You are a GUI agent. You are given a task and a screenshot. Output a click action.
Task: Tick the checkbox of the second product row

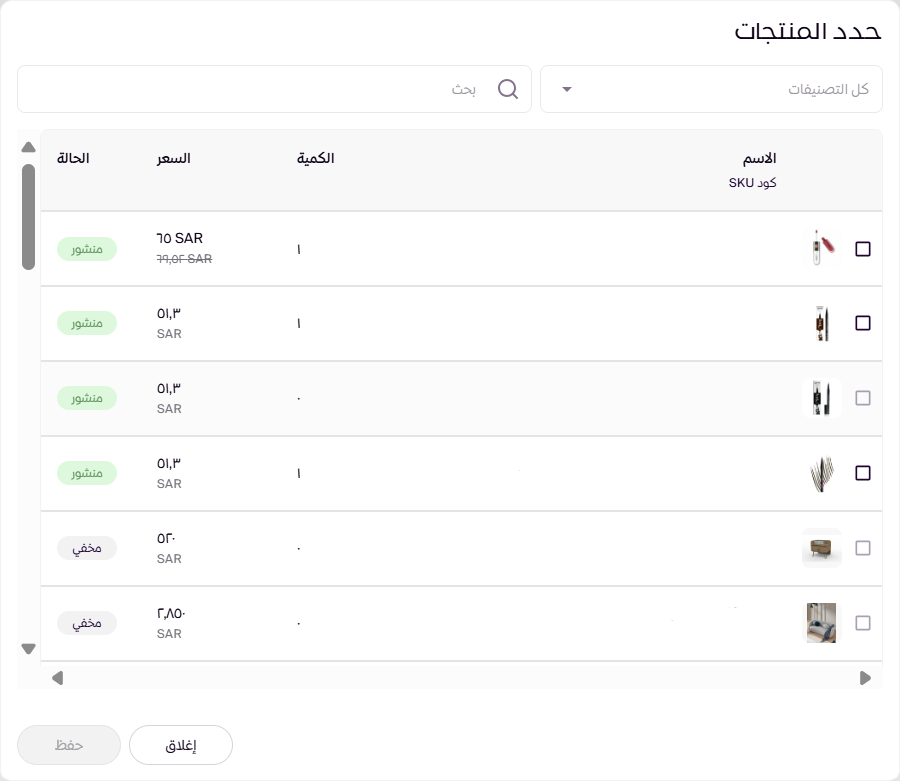point(863,323)
